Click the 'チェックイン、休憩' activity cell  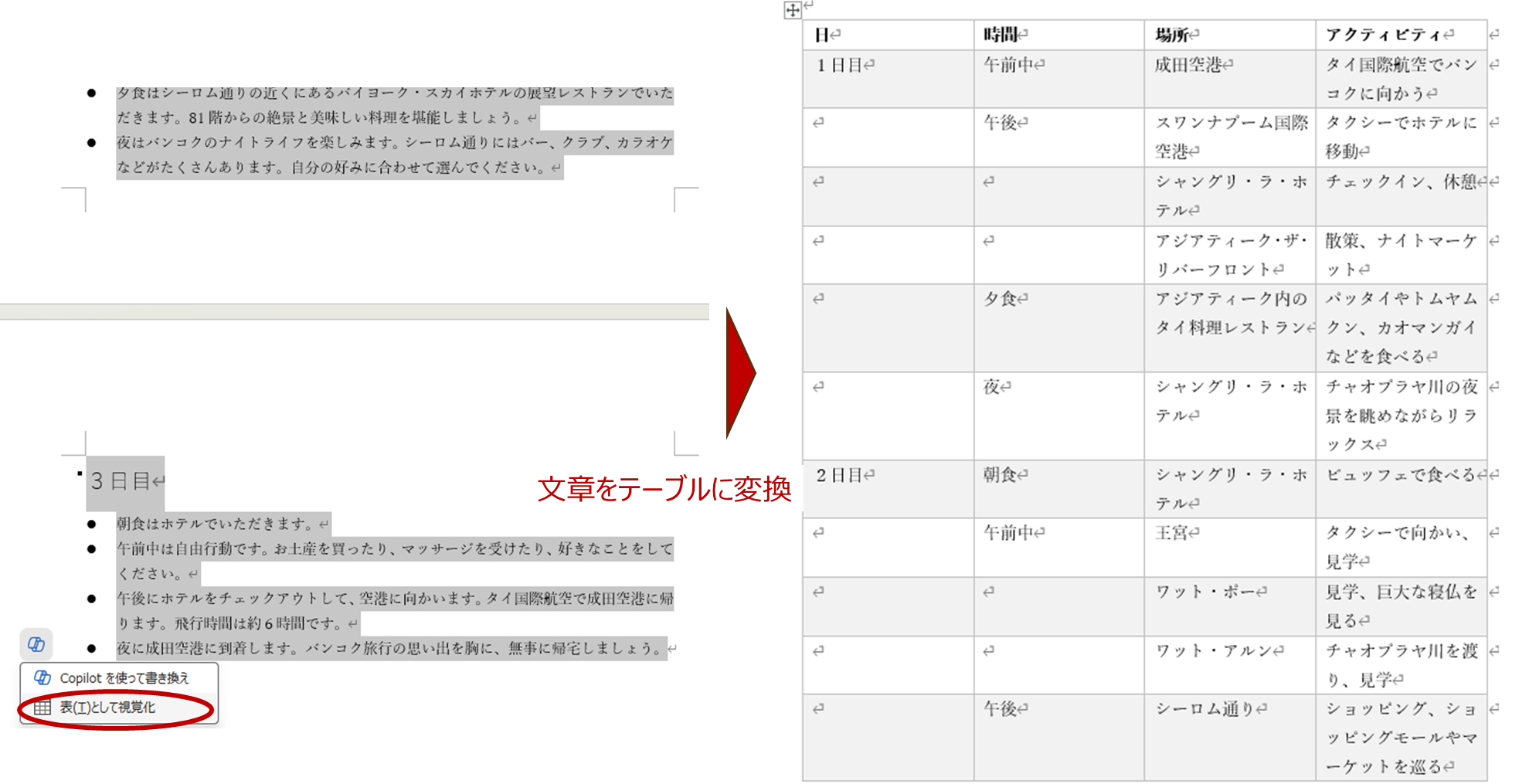click(x=1402, y=196)
